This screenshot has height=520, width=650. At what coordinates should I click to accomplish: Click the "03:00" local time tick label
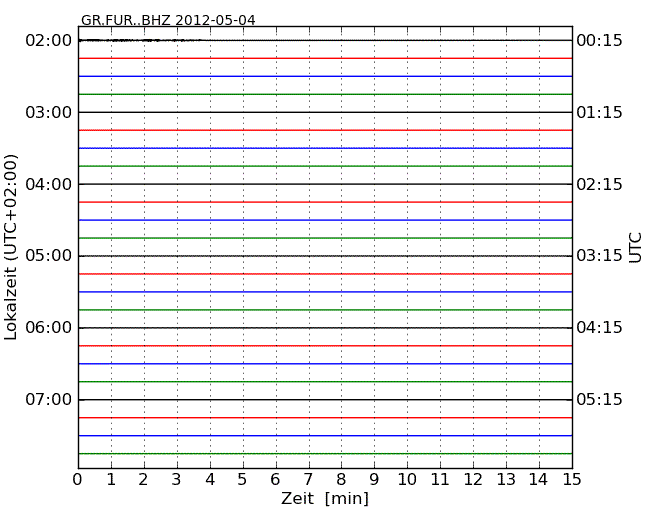point(49,112)
